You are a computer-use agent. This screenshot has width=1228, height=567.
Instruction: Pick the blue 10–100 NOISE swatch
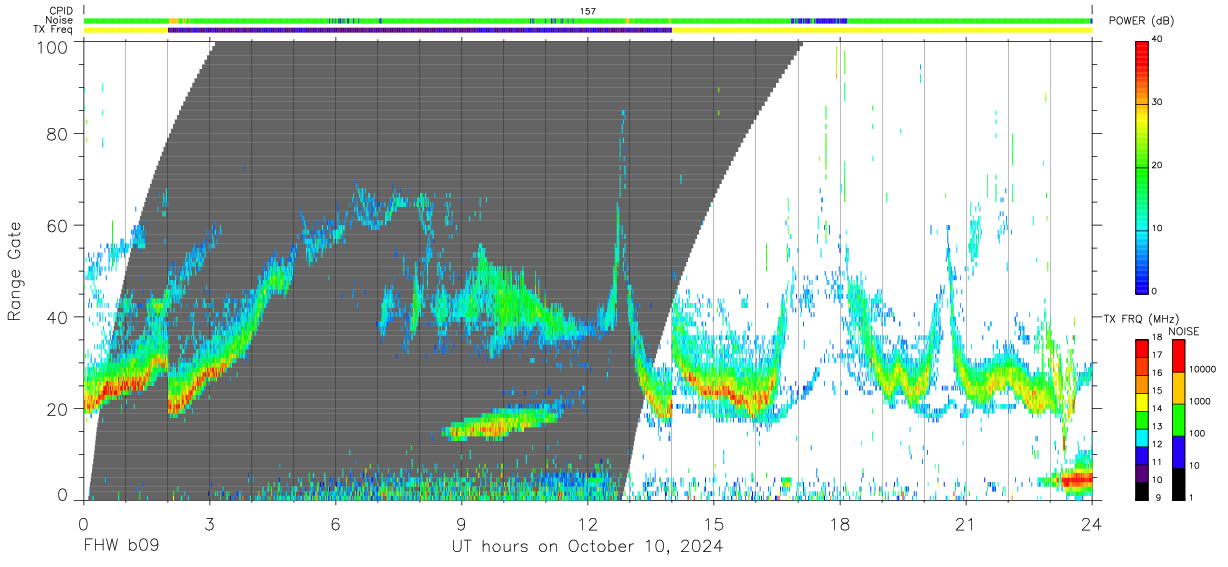coord(1180,451)
